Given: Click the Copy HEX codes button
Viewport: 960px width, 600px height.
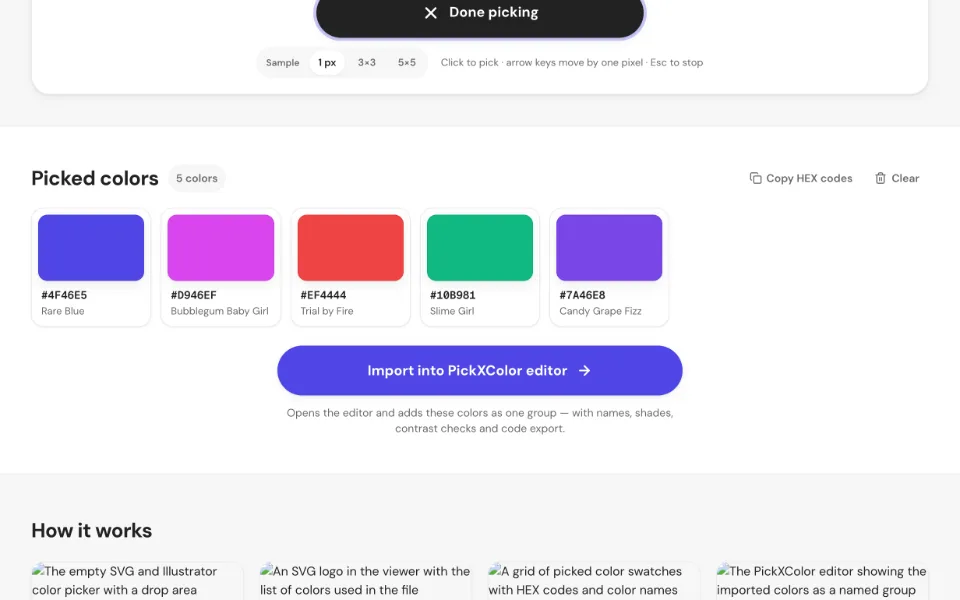Looking at the screenshot, I should point(801,178).
